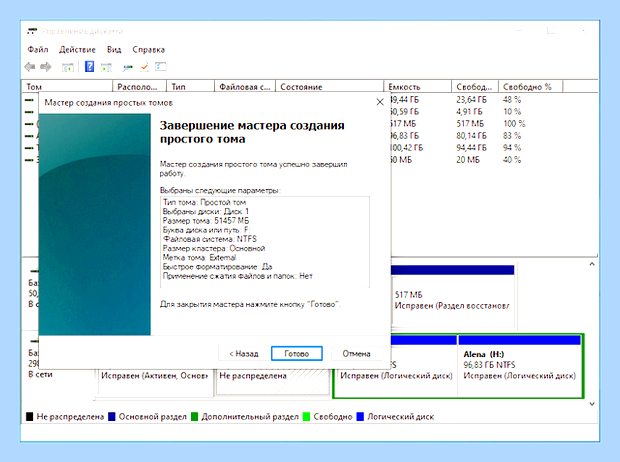
Task: Click the Тип тома: Простой том line
Action: pyautogui.click(x=204, y=202)
